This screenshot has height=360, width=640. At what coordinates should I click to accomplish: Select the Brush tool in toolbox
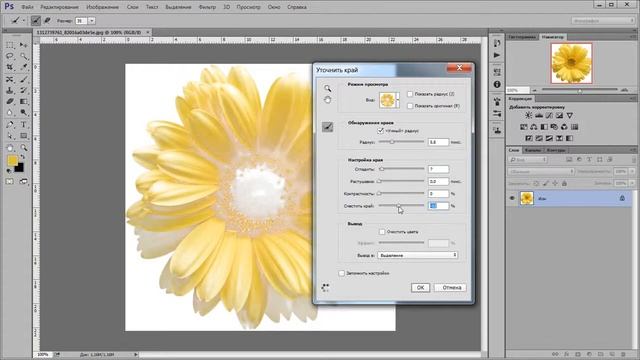24,79
